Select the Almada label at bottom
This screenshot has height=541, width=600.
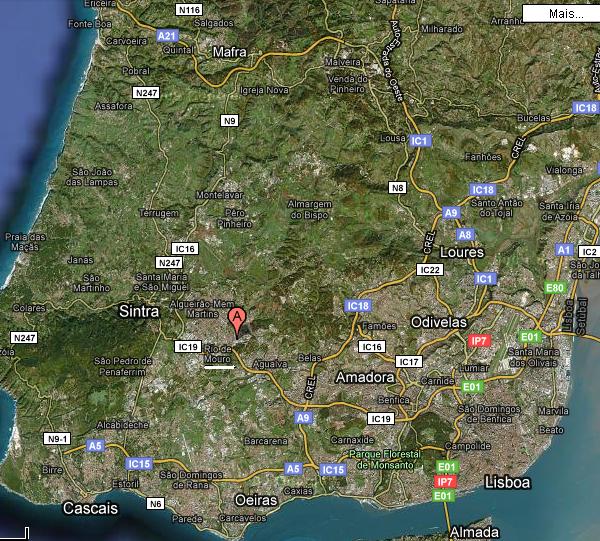point(474,531)
